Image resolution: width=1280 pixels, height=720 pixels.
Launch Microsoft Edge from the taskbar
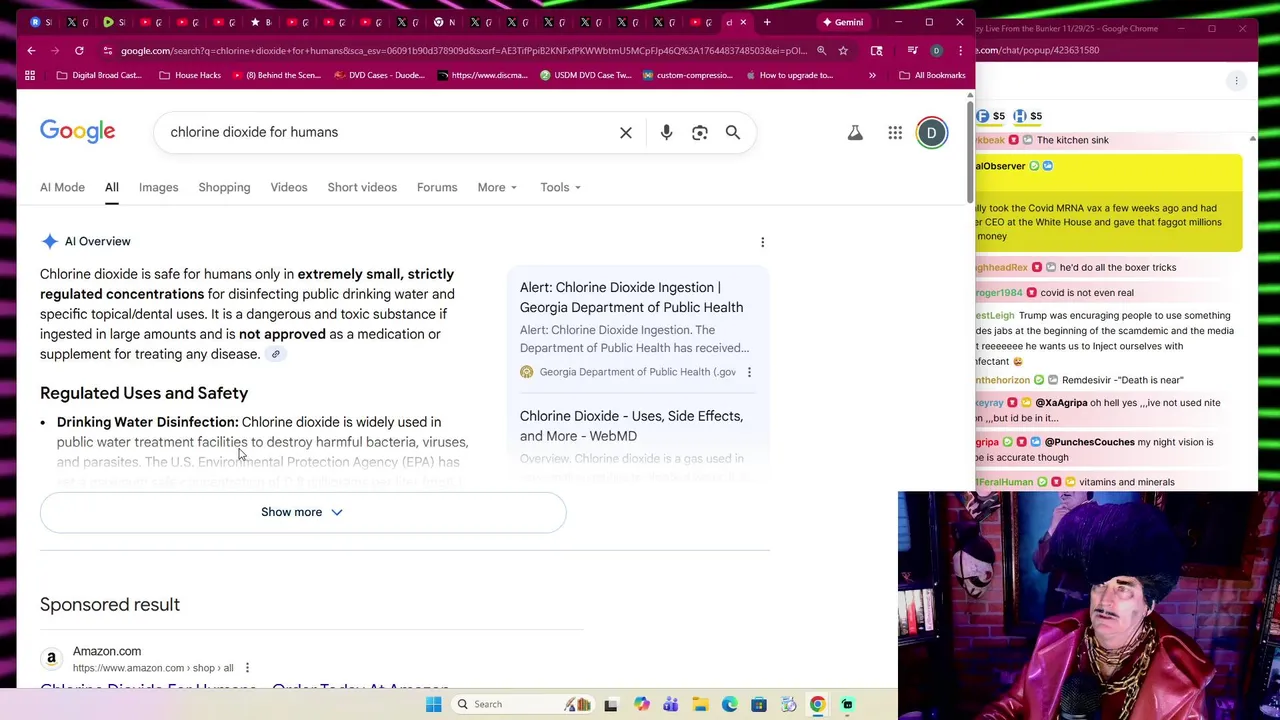729,704
